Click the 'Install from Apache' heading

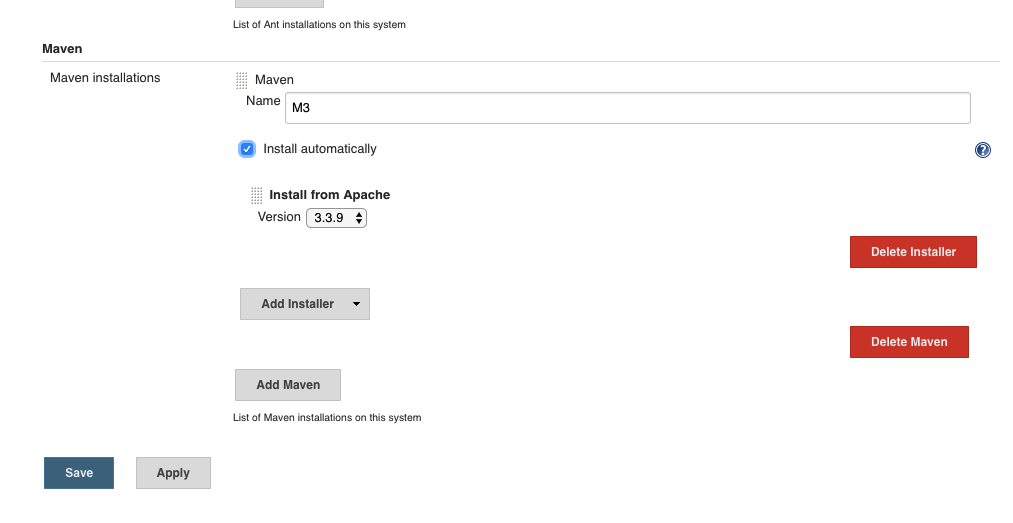pyautogui.click(x=329, y=195)
